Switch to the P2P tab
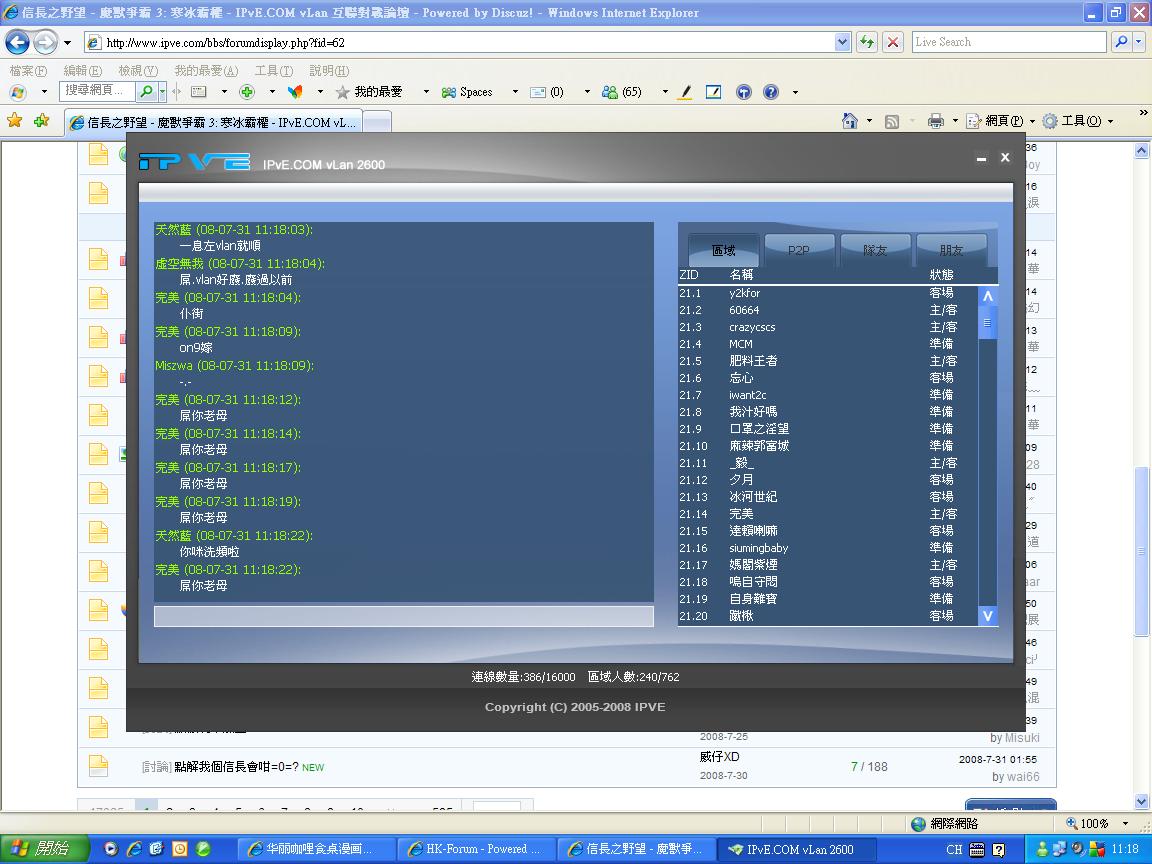This screenshot has width=1152, height=864. [799, 250]
